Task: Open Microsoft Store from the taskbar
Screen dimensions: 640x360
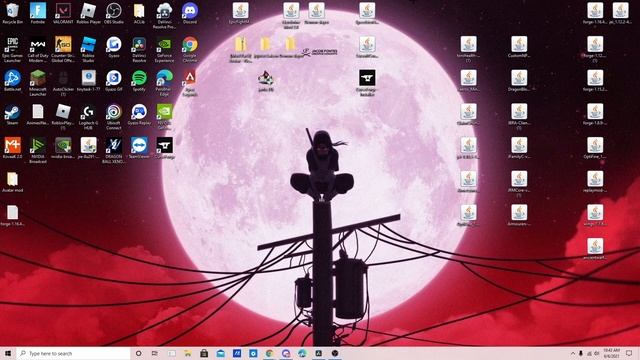Action: coord(204,353)
